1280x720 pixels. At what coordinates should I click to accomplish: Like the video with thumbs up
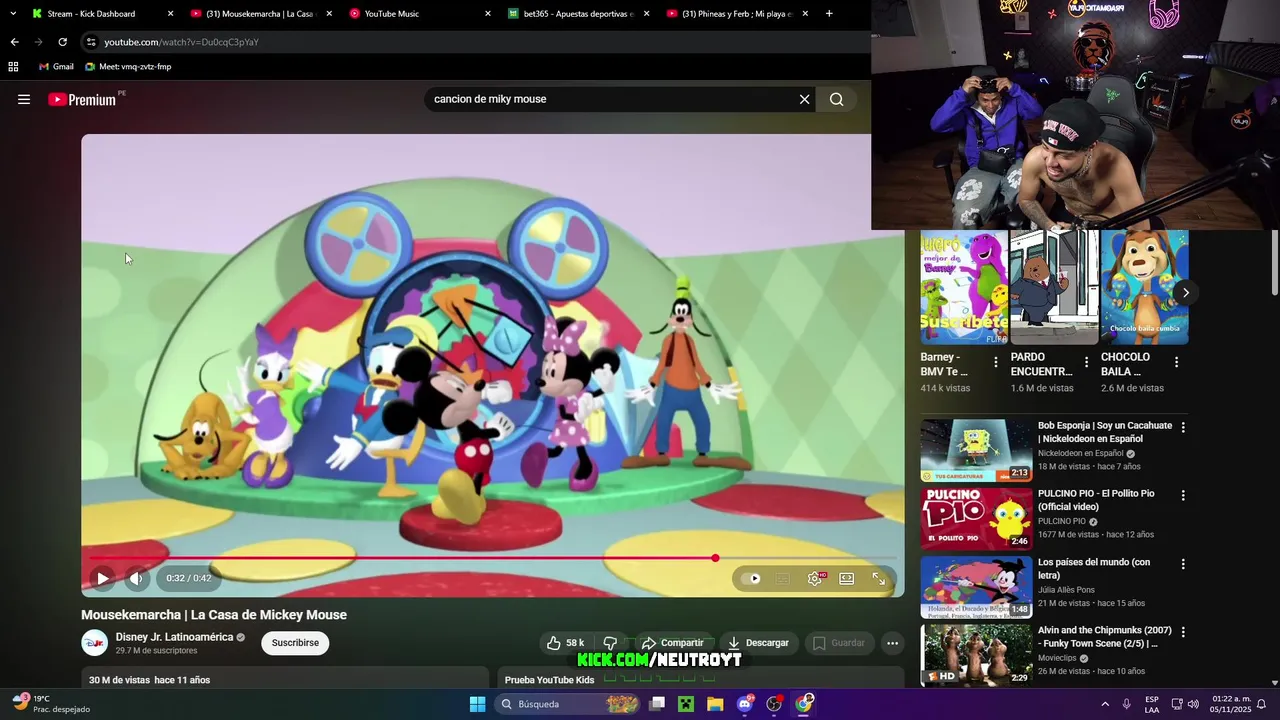[565, 643]
